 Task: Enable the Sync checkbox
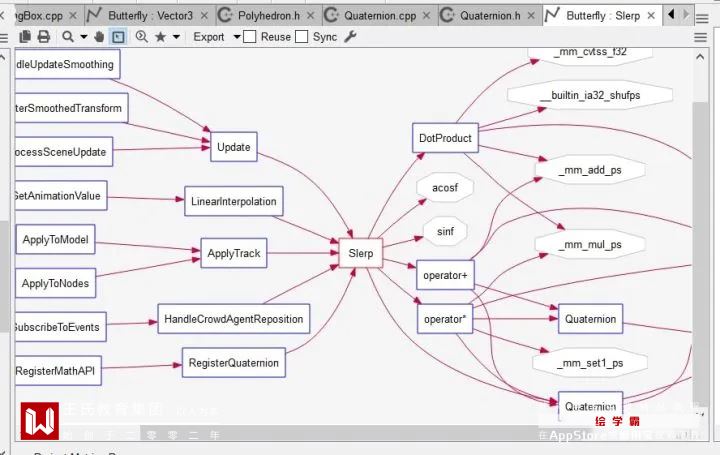click(301, 37)
